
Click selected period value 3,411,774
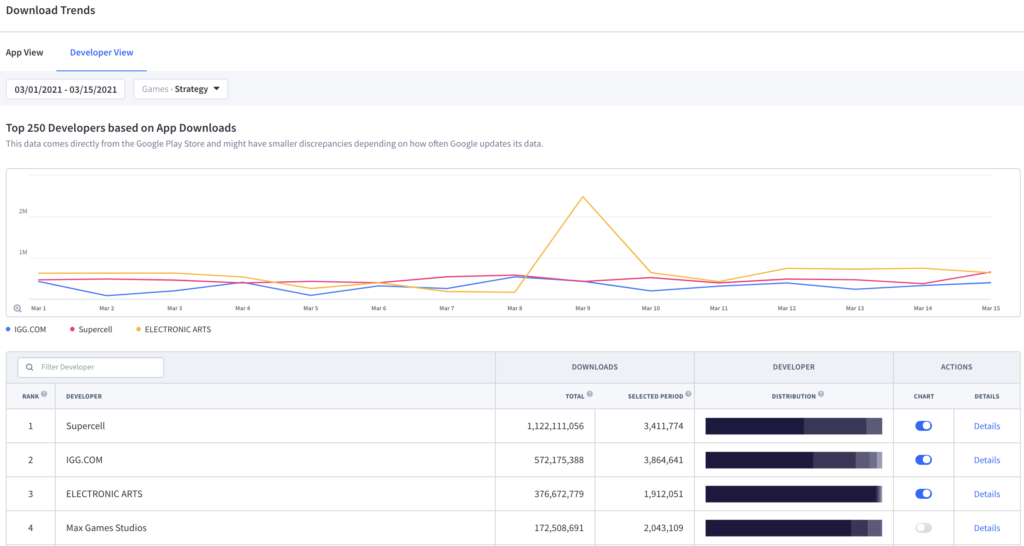tap(664, 426)
